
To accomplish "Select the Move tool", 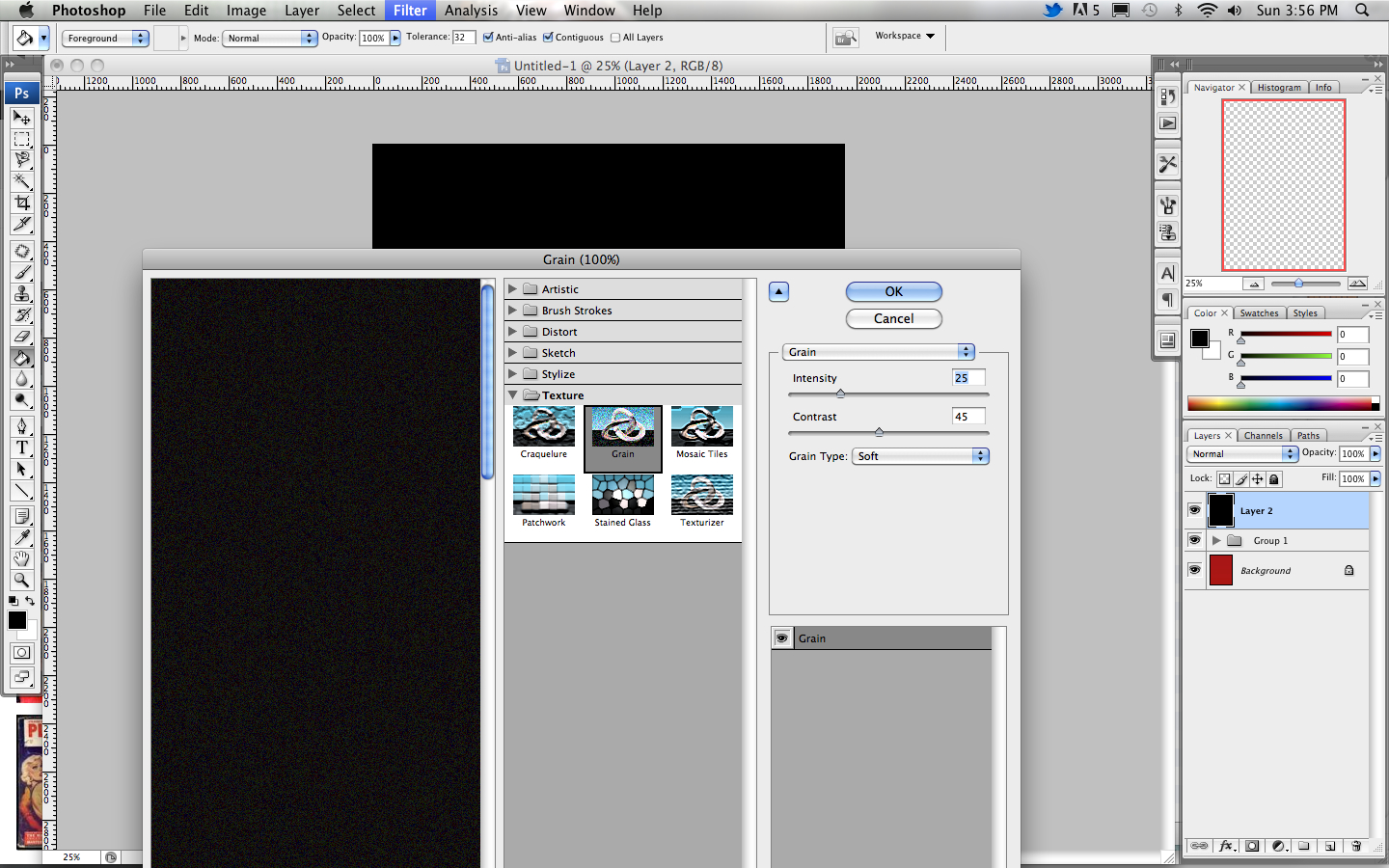I will pyautogui.click(x=21, y=118).
